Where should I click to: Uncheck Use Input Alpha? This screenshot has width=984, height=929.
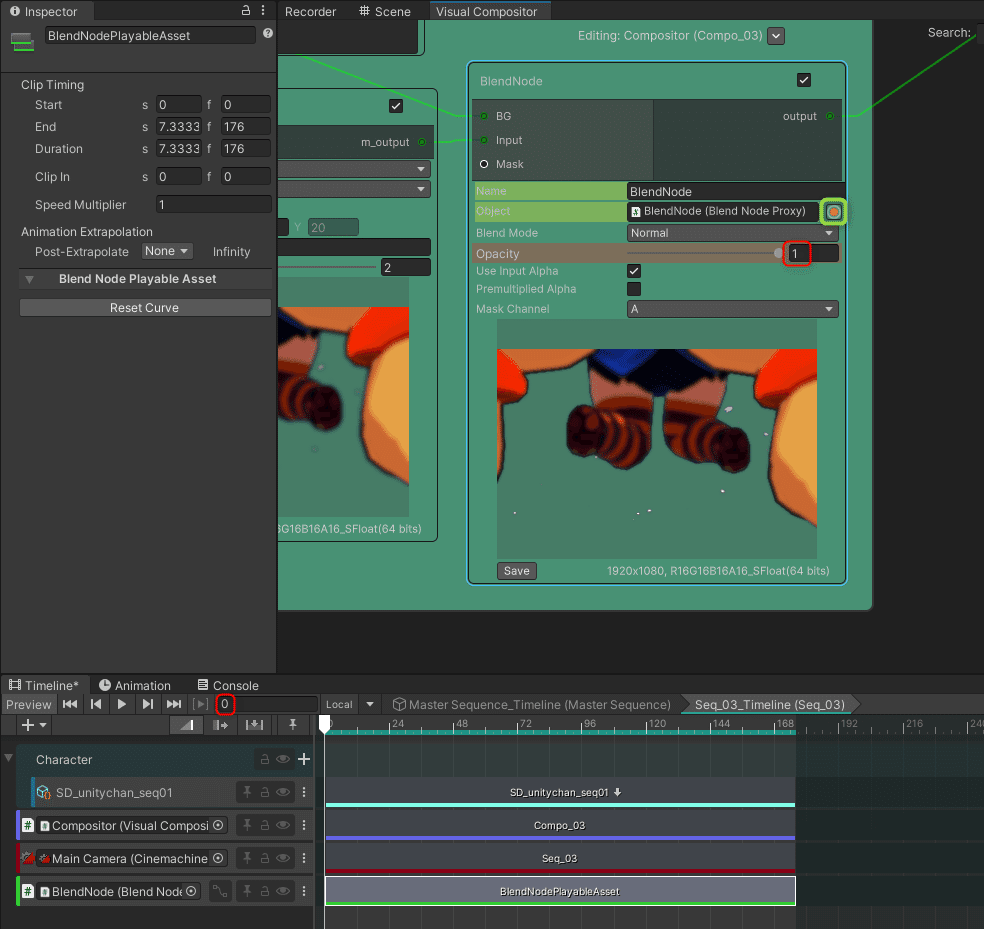[x=634, y=271]
